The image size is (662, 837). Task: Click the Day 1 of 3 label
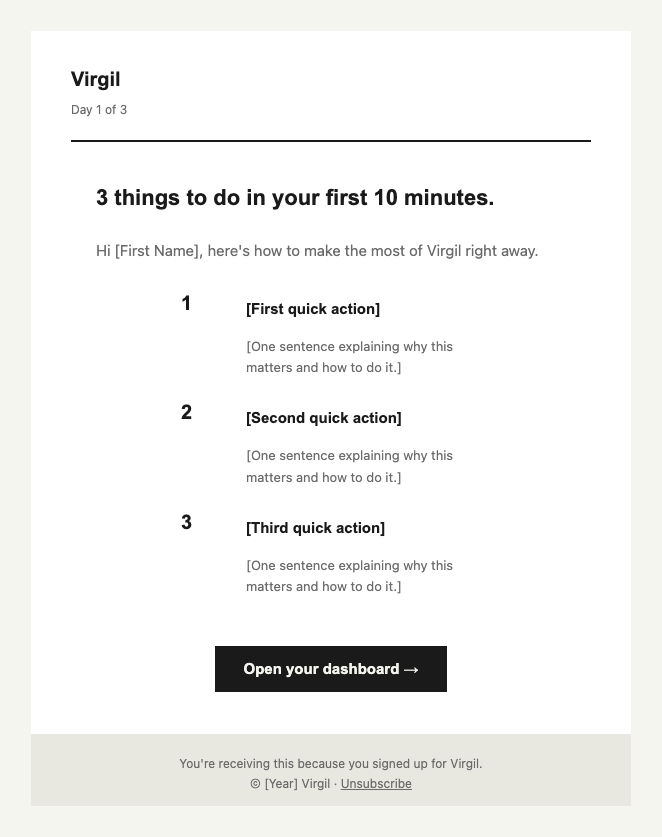tap(99, 109)
